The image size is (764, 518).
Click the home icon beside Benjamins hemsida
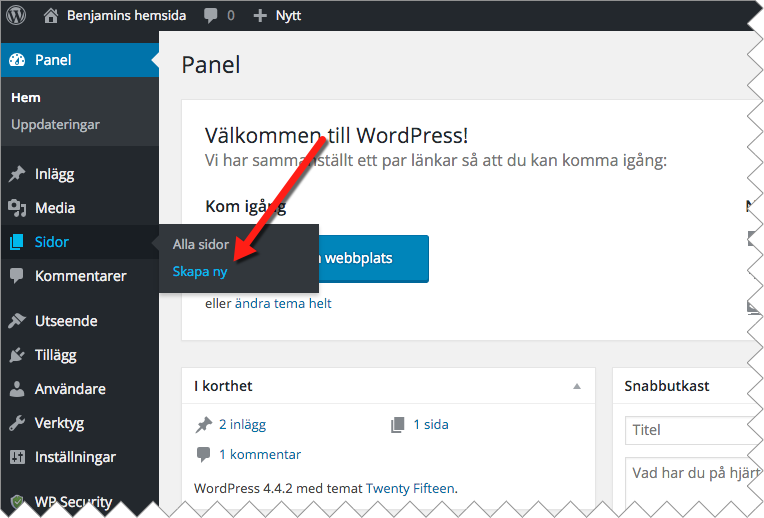[51, 16]
